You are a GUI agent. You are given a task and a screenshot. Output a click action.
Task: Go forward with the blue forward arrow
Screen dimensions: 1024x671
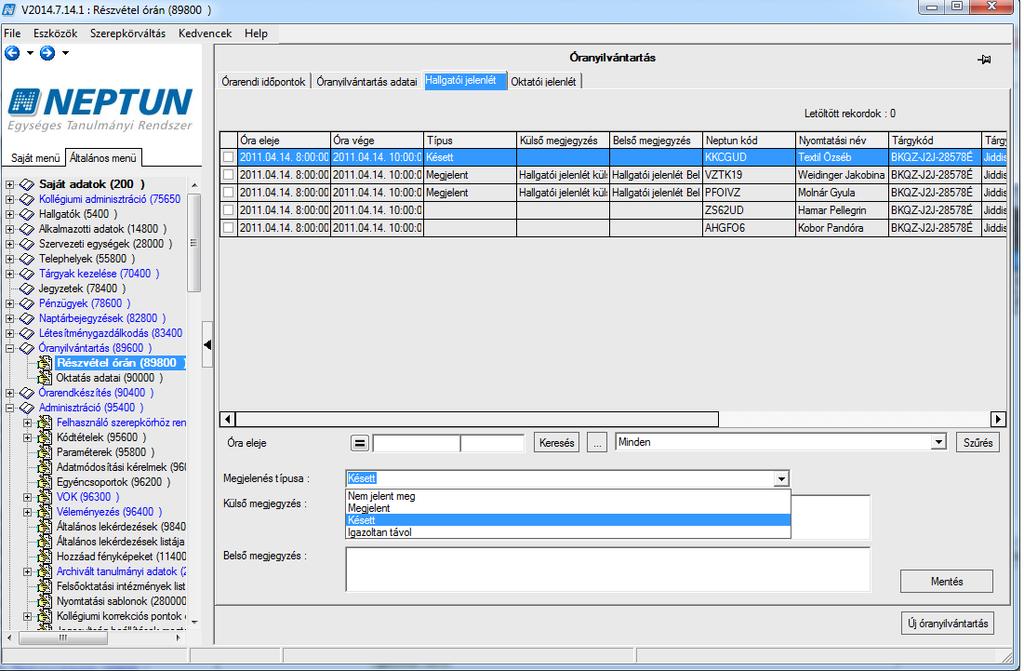click(47, 53)
